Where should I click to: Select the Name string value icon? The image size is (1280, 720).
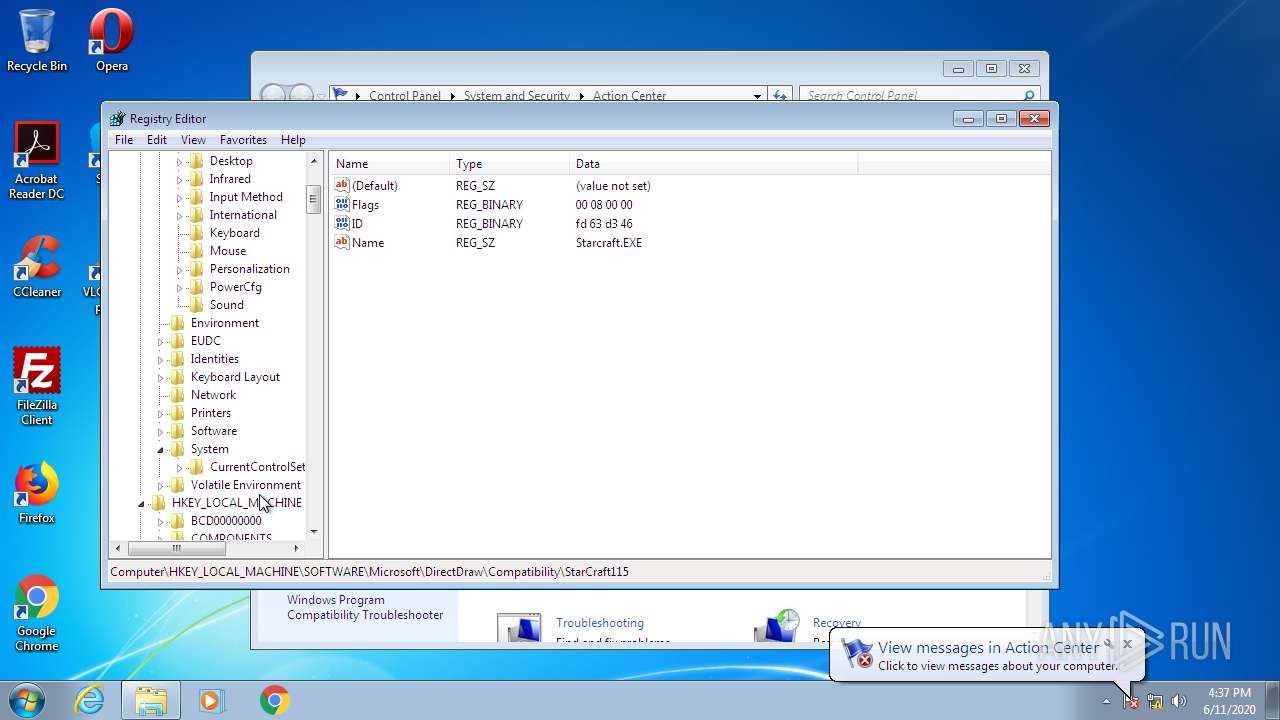[x=342, y=243]
